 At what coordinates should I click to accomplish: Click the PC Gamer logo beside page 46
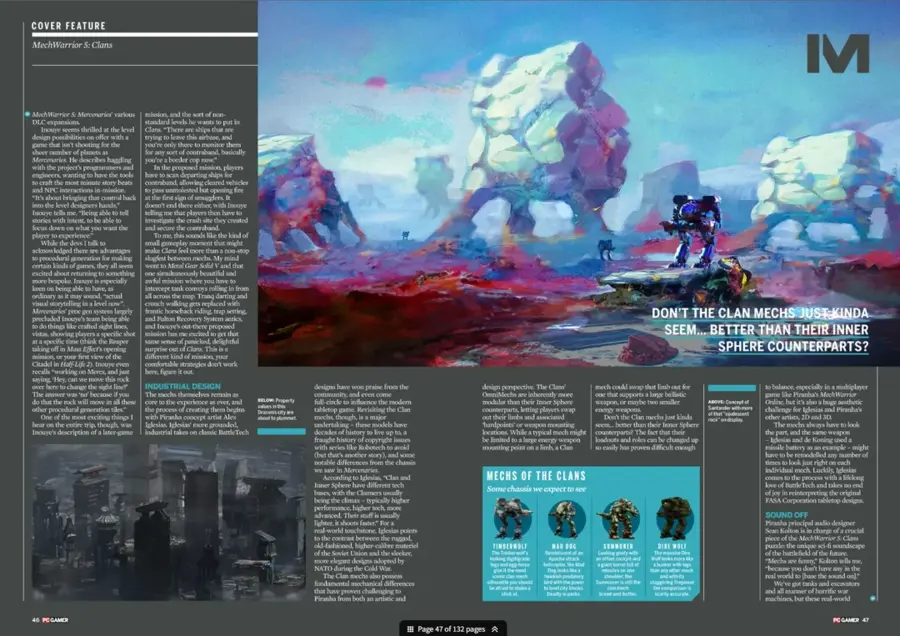click(56, 620)
